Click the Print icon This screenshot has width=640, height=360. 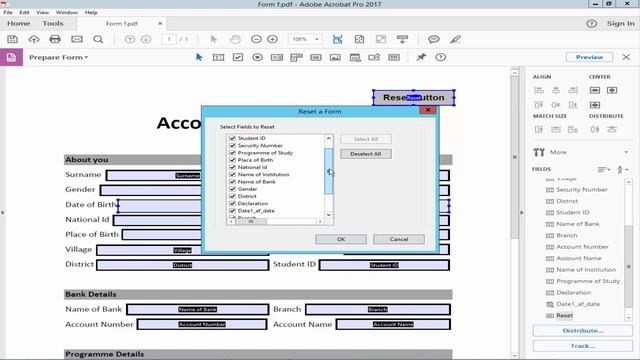tap(55, 39)
